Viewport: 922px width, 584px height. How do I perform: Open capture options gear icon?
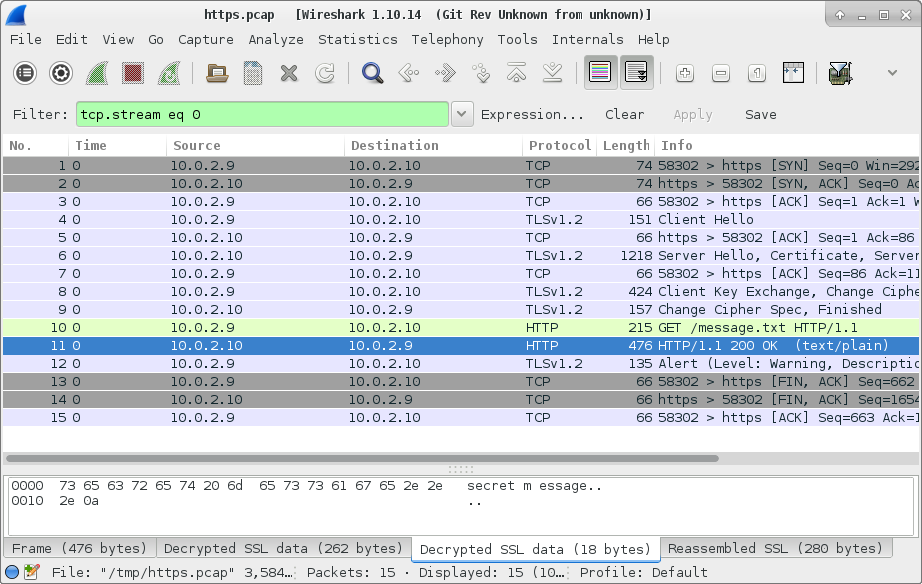point(61,74)
